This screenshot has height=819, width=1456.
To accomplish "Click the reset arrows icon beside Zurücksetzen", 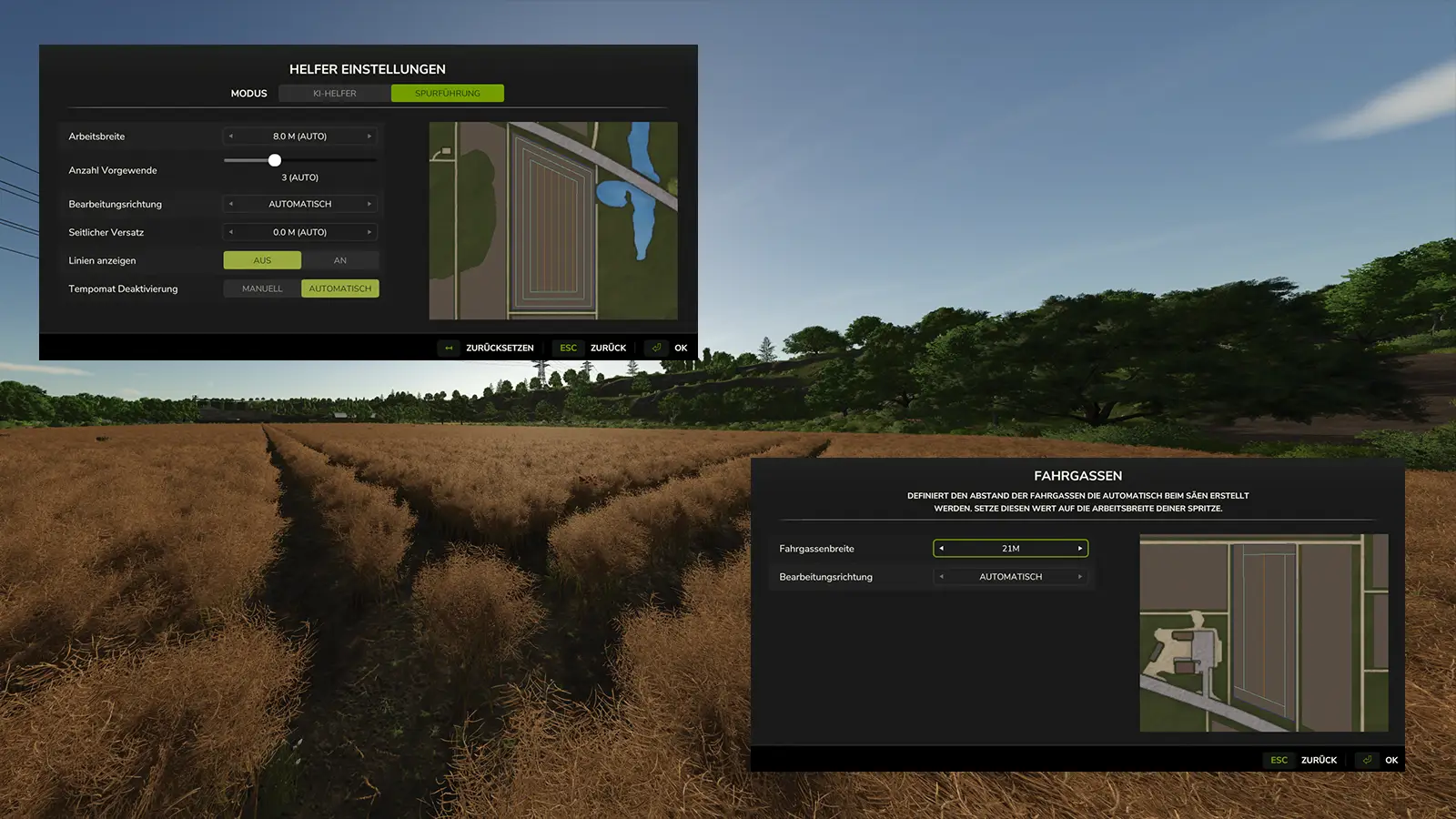I will (449, 348).
